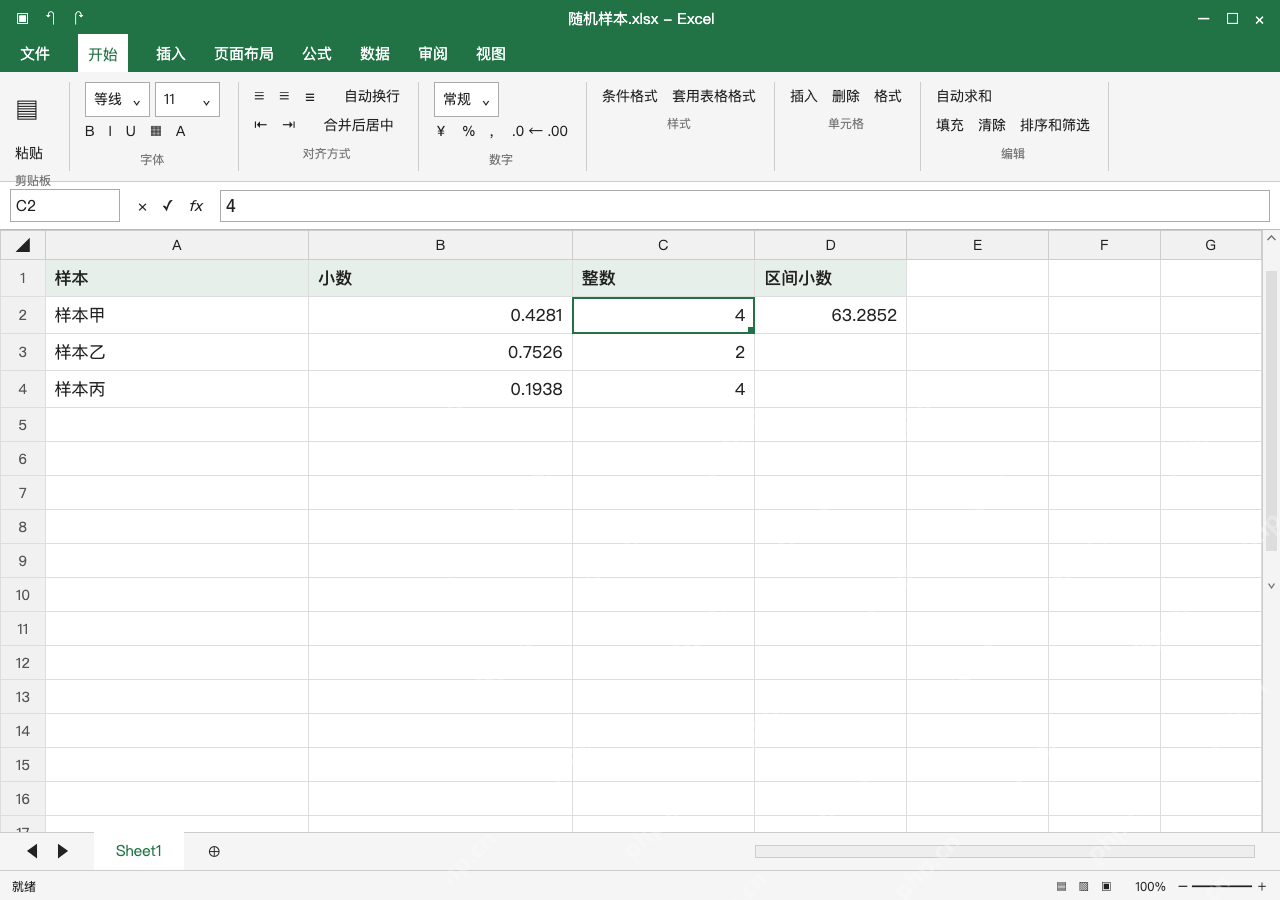Open the 等线 font name dropdown
The width and height of the screenshot is (1280, 900).
(x=117, y=99)
